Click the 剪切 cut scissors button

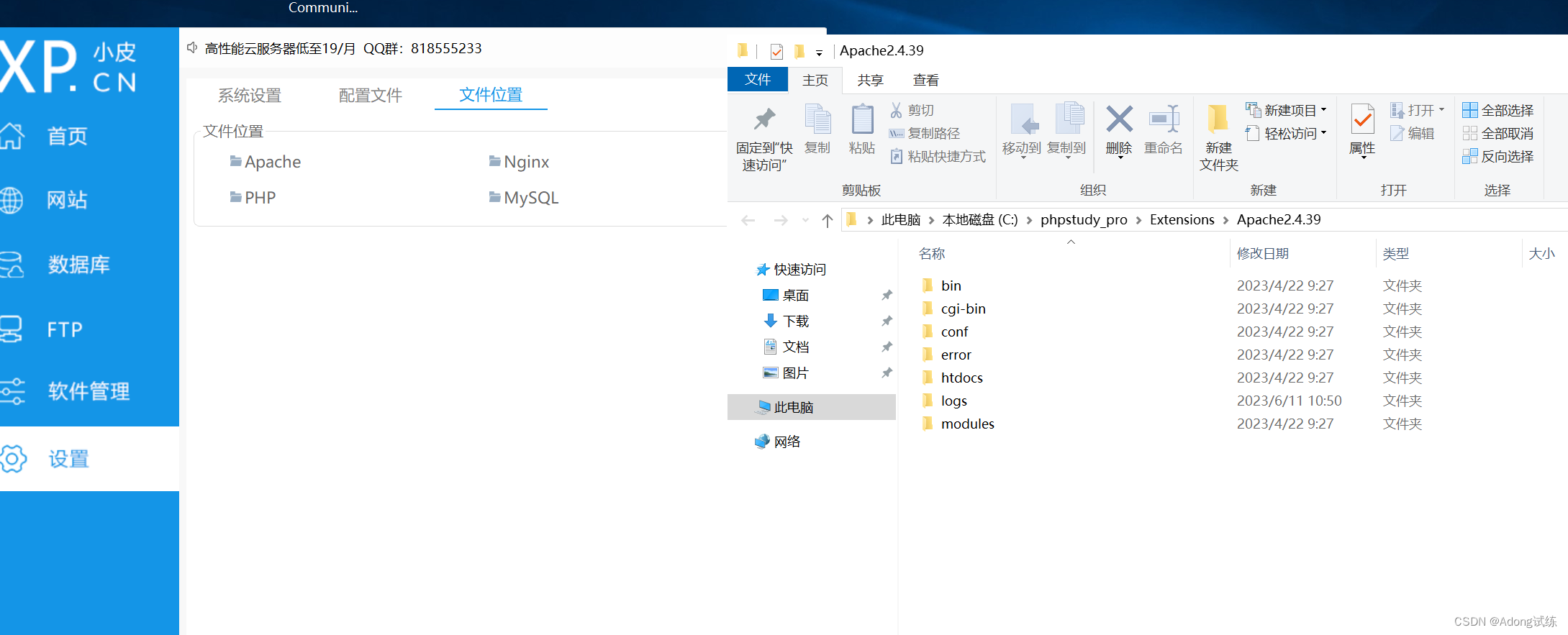[912, 110]
